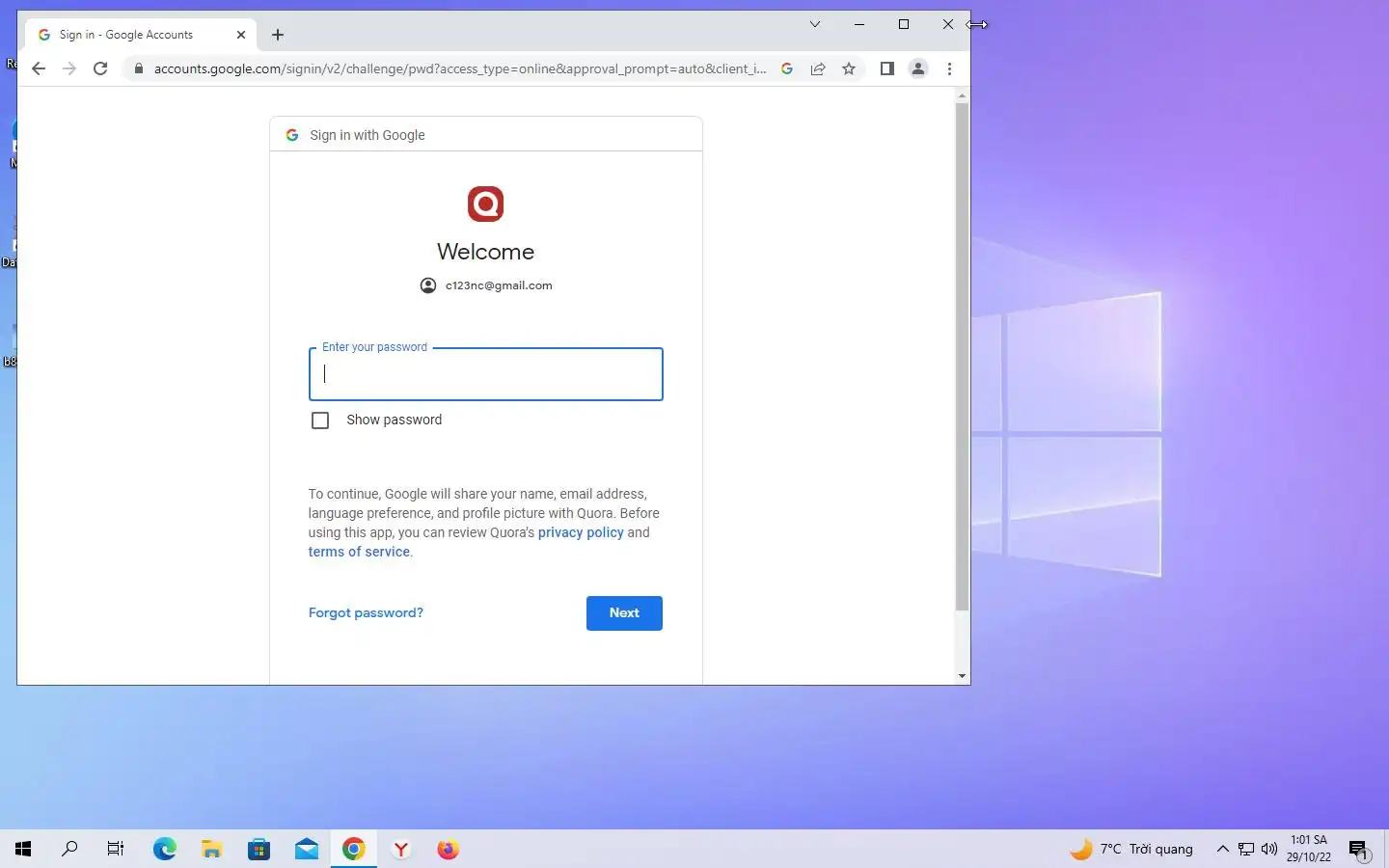
Task: Click the account avatar beside c123nc@gmail.com
Action: tap(428, 285)
